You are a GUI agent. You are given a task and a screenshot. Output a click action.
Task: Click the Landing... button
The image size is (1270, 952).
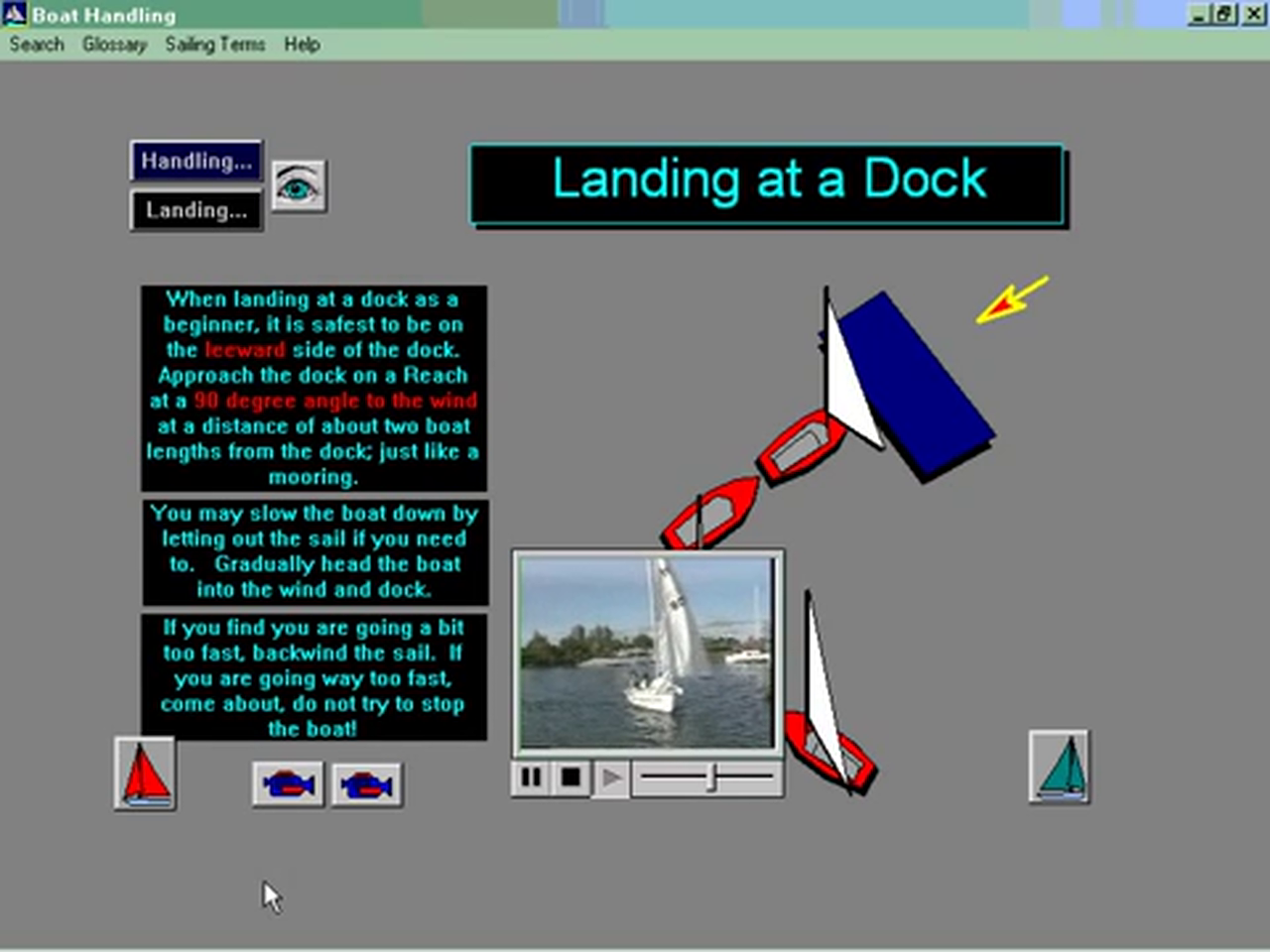click(196, 210)
